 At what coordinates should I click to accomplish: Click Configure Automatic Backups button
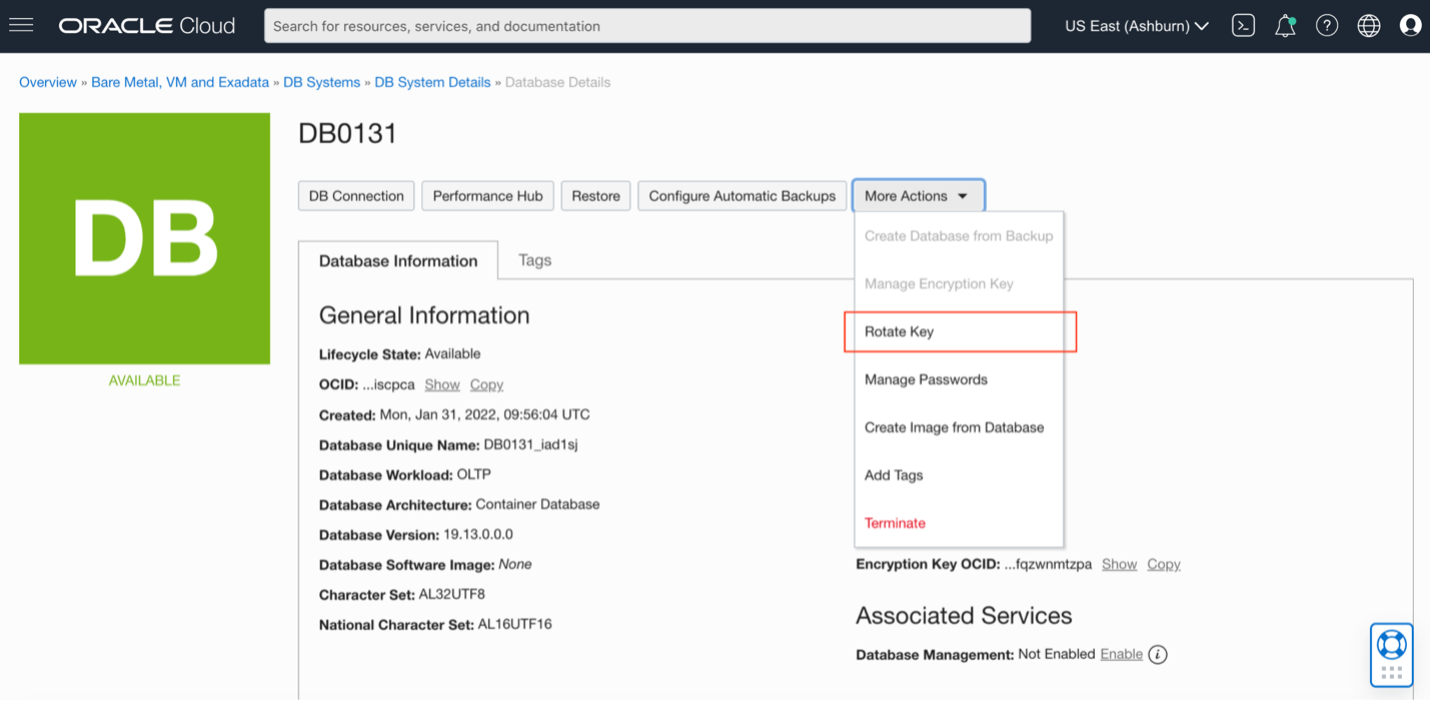pyautogui.click(x=742, y=196)
